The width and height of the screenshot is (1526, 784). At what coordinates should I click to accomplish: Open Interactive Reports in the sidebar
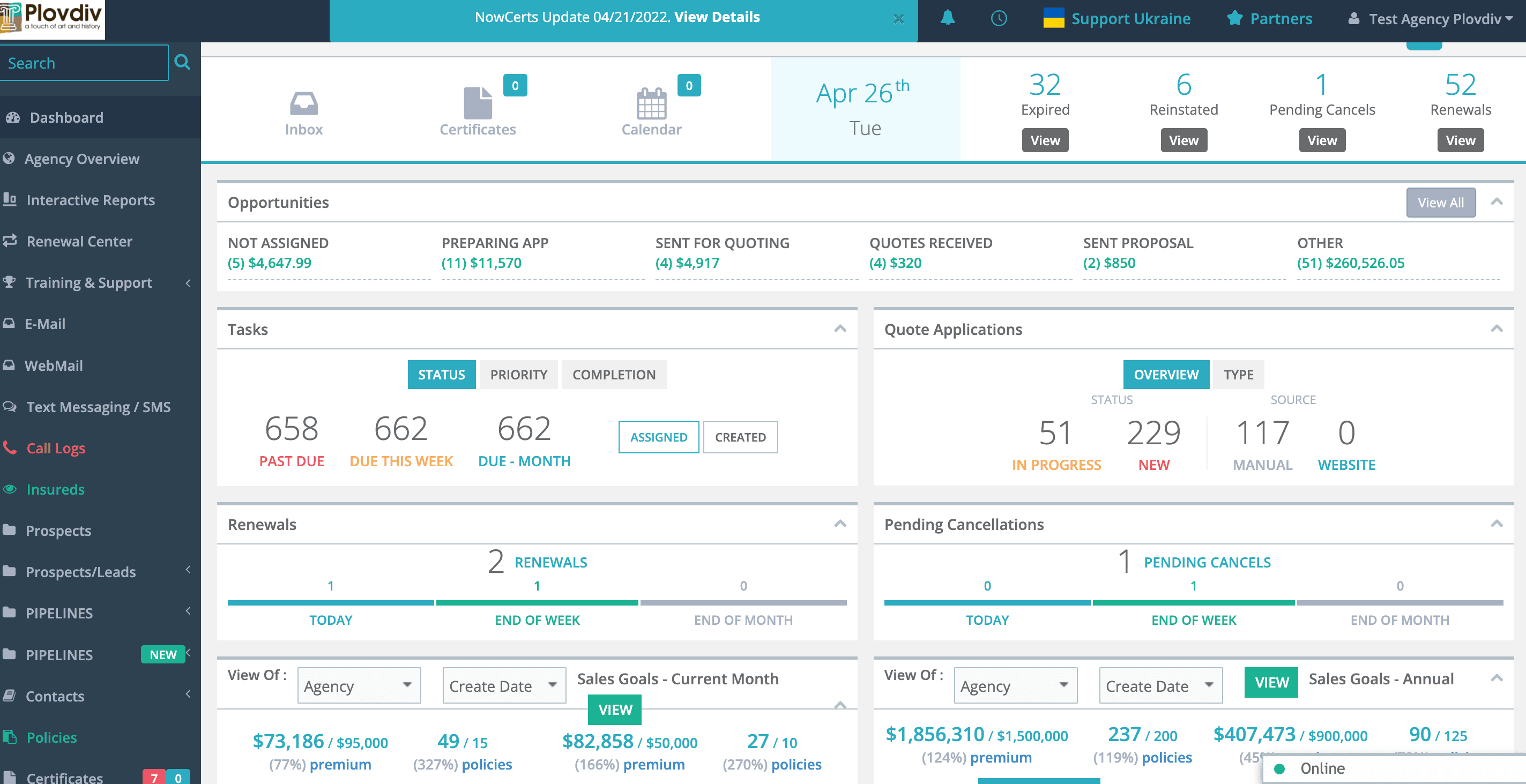click(90, 200)
